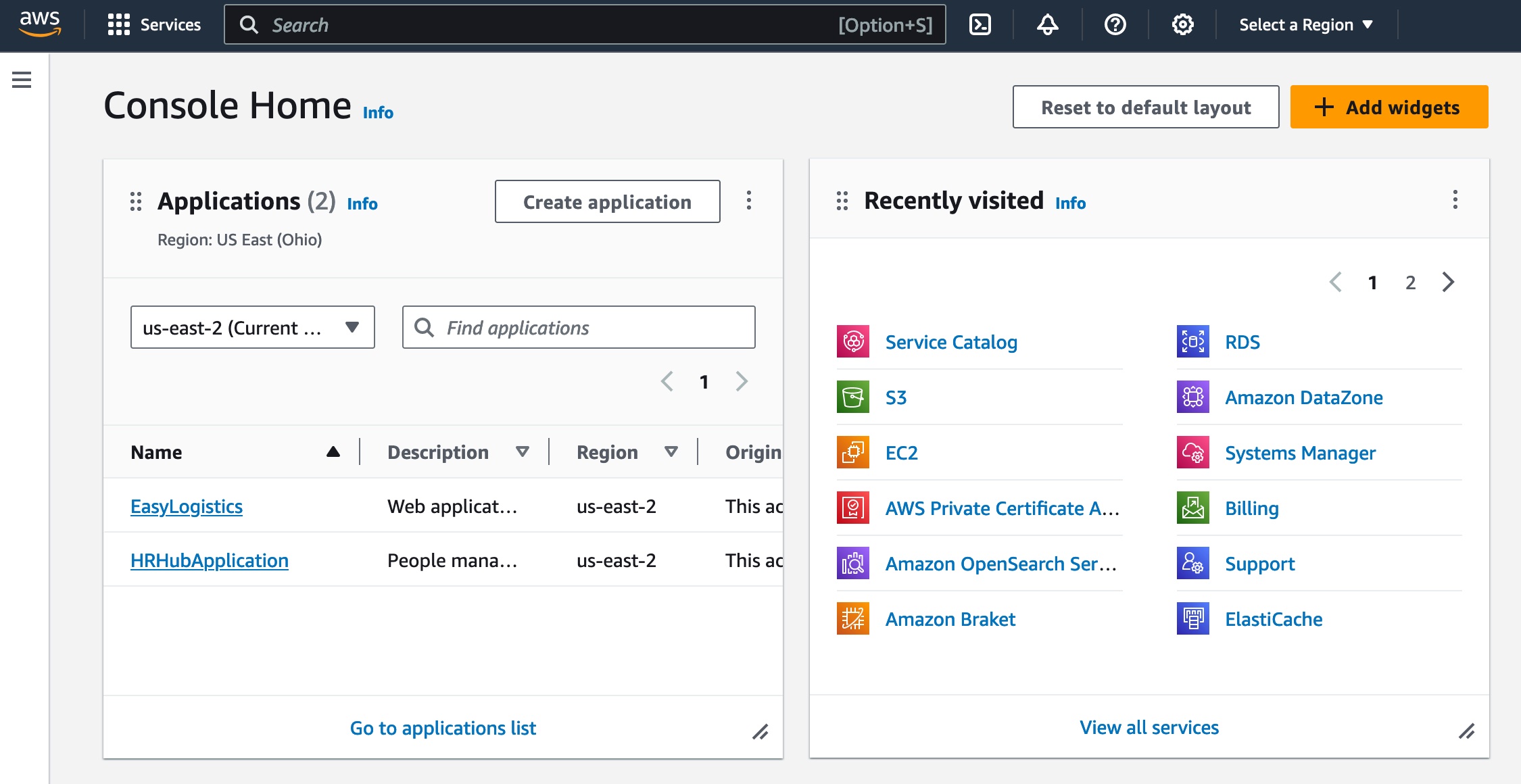Open the Select a Region dropdown

click(x=1305, y=24)
